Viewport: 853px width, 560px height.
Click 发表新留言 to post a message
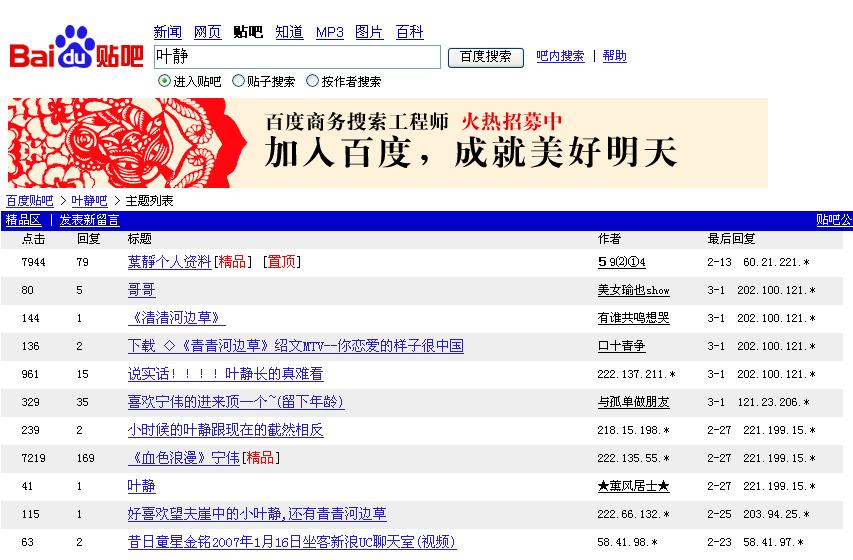tap(89, 220)
